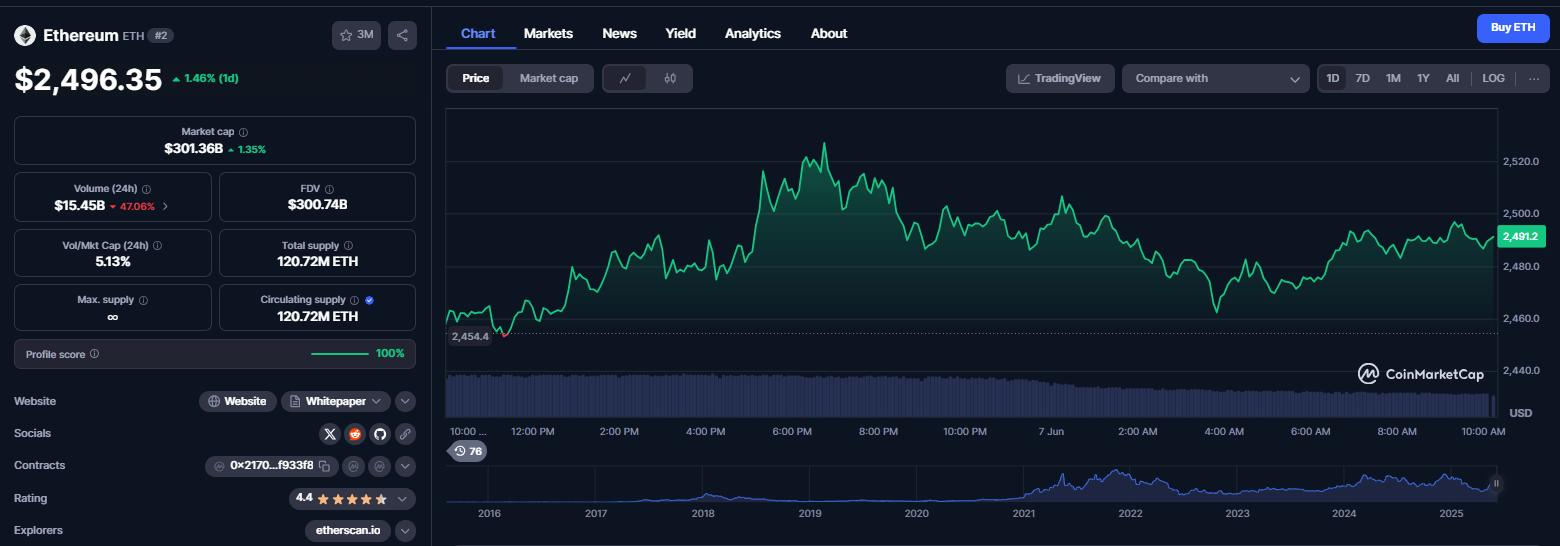The height and width of the screenshot is (546, 1560).
Task: Copy the contract address 0x2170...f933f8
Action: tap(324, 466)
